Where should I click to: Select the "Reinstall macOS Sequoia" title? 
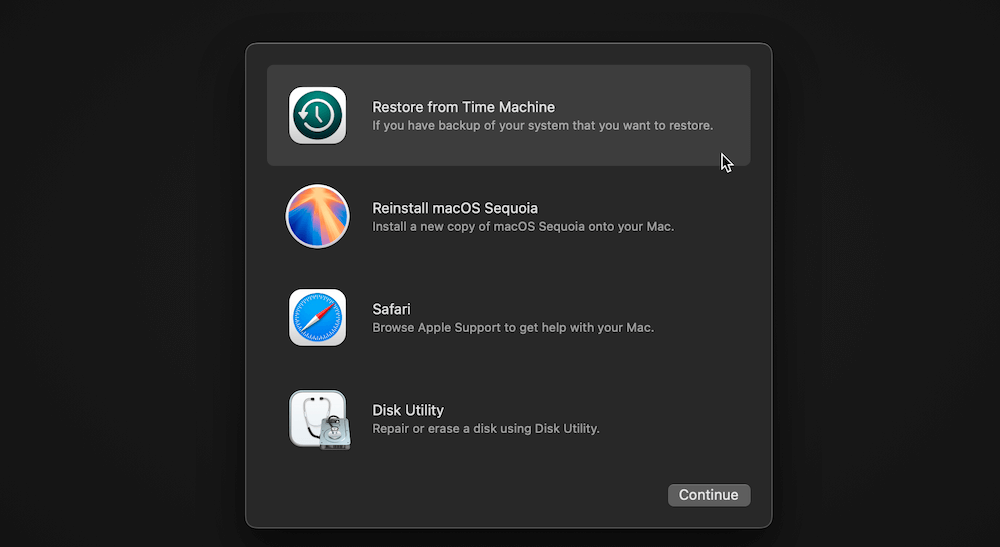(x=455, y=208)
